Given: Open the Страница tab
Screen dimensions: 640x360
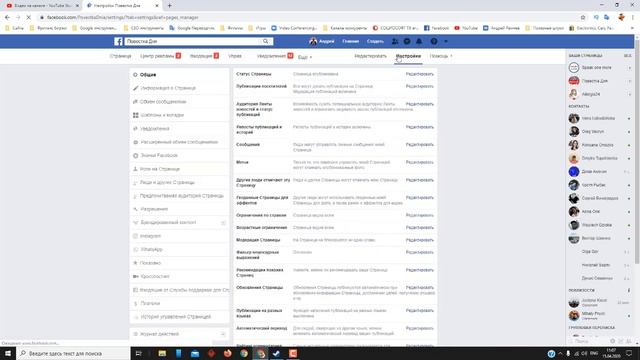Looking at the screenshot, I should tap(120, 56).
